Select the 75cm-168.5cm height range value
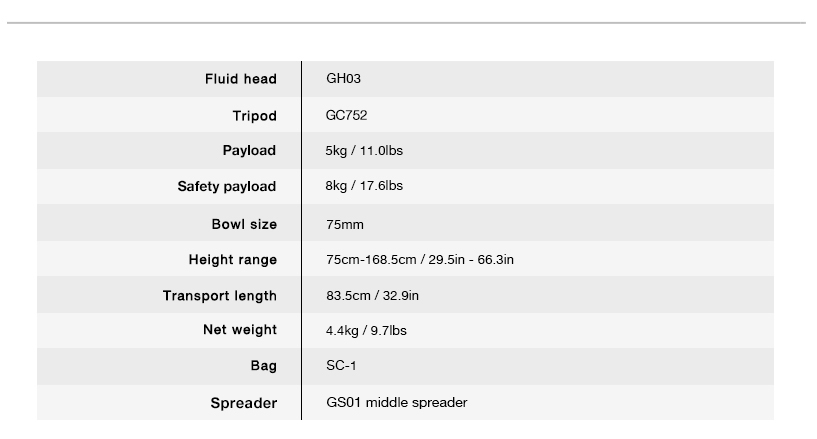Image resolution: width=817 pixels, height=439 pixels. point(420,259)
